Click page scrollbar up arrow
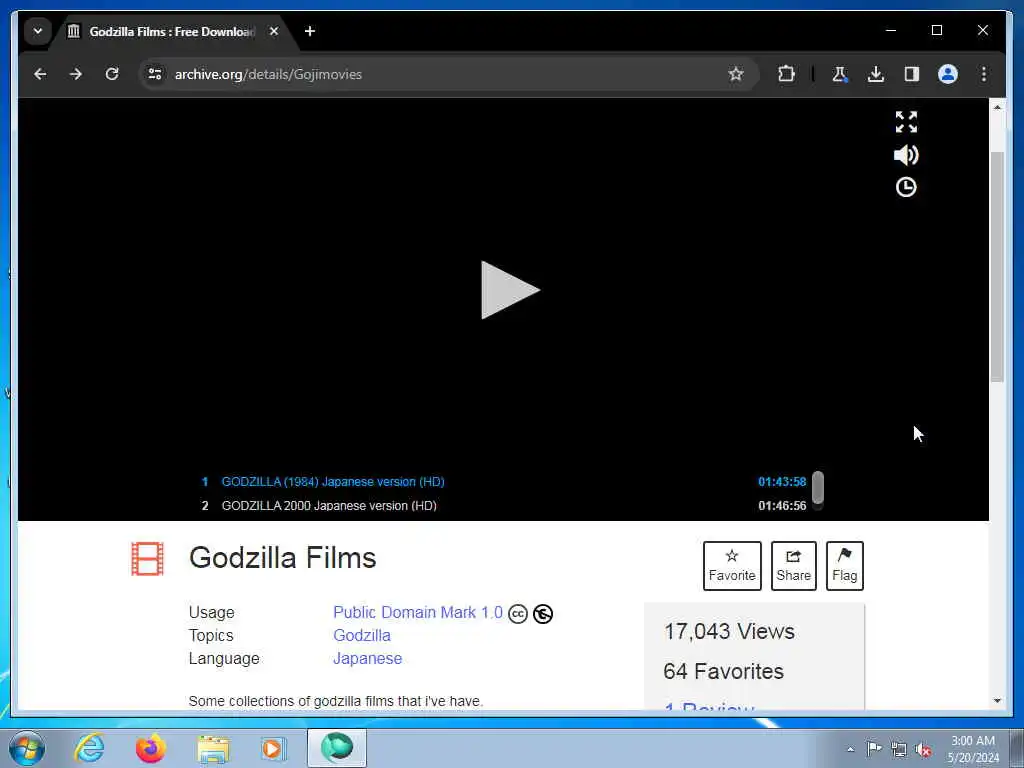The width and height of the screenshot is (1024, 768). [x=997, y=107]
